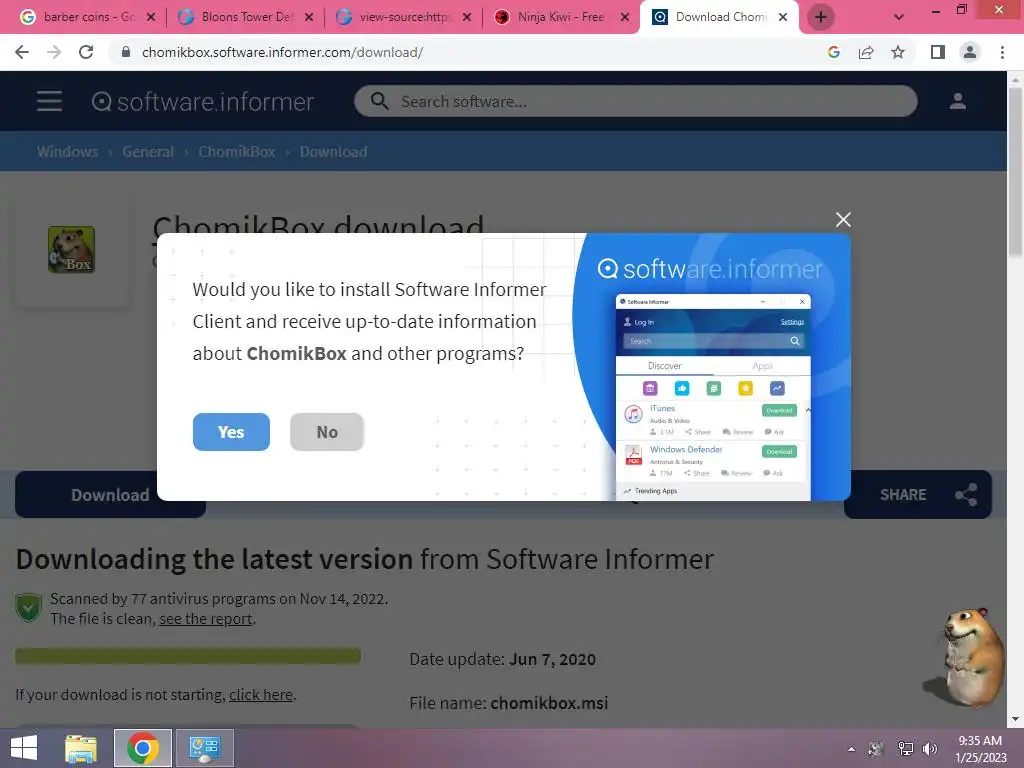
Task: Go back in browser history
Action: (22, 52)
